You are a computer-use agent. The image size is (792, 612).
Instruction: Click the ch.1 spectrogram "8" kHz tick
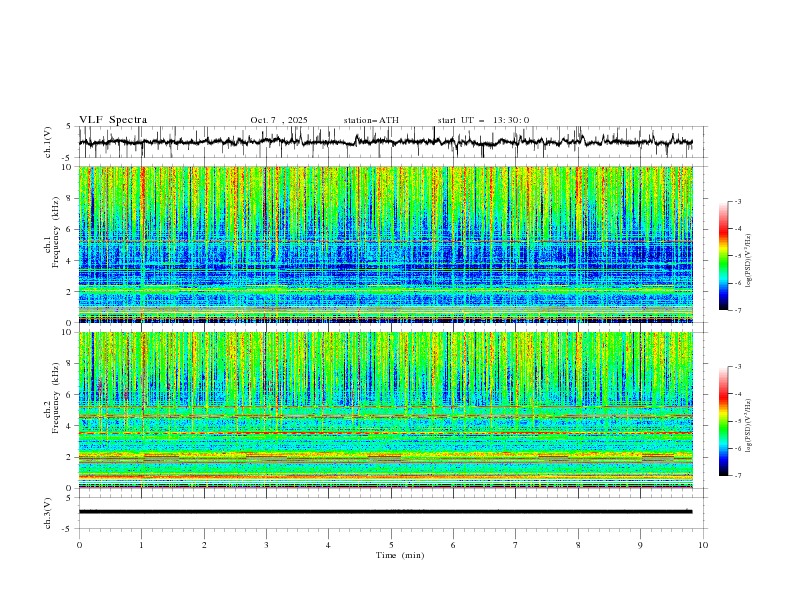coord(70,198)
